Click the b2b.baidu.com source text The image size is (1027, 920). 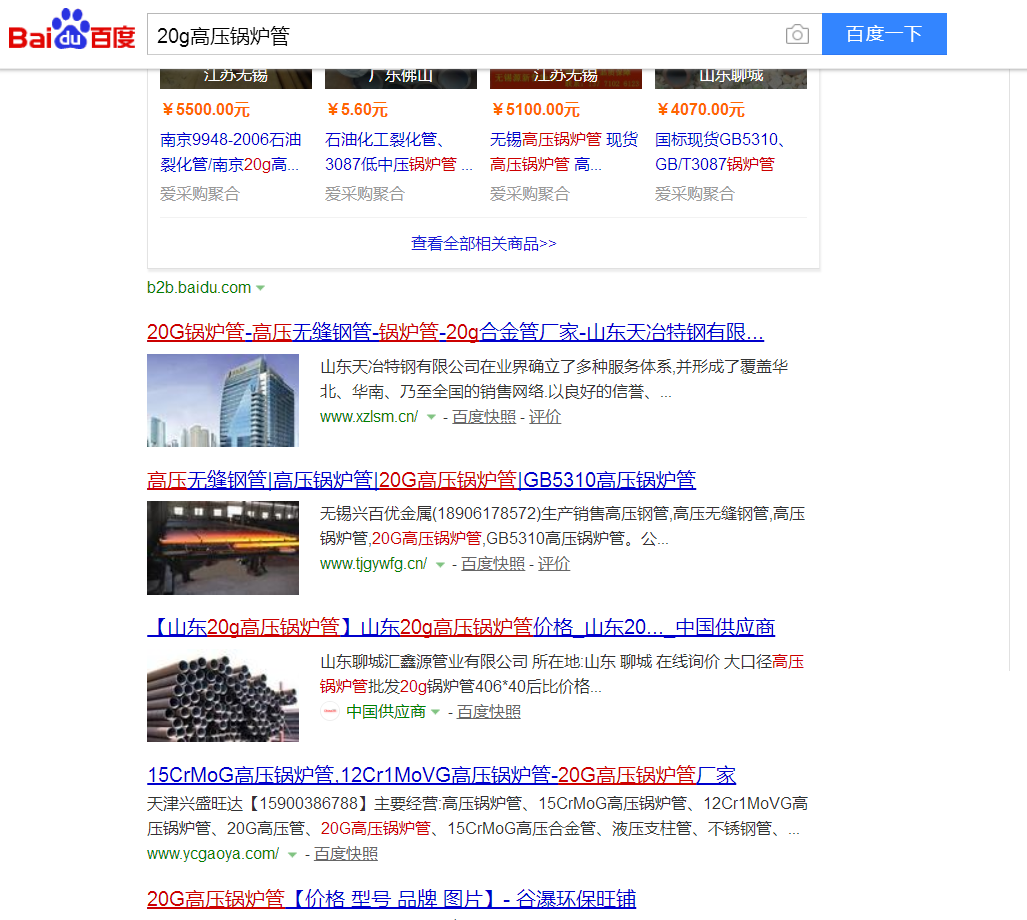[x=199, y=287]
